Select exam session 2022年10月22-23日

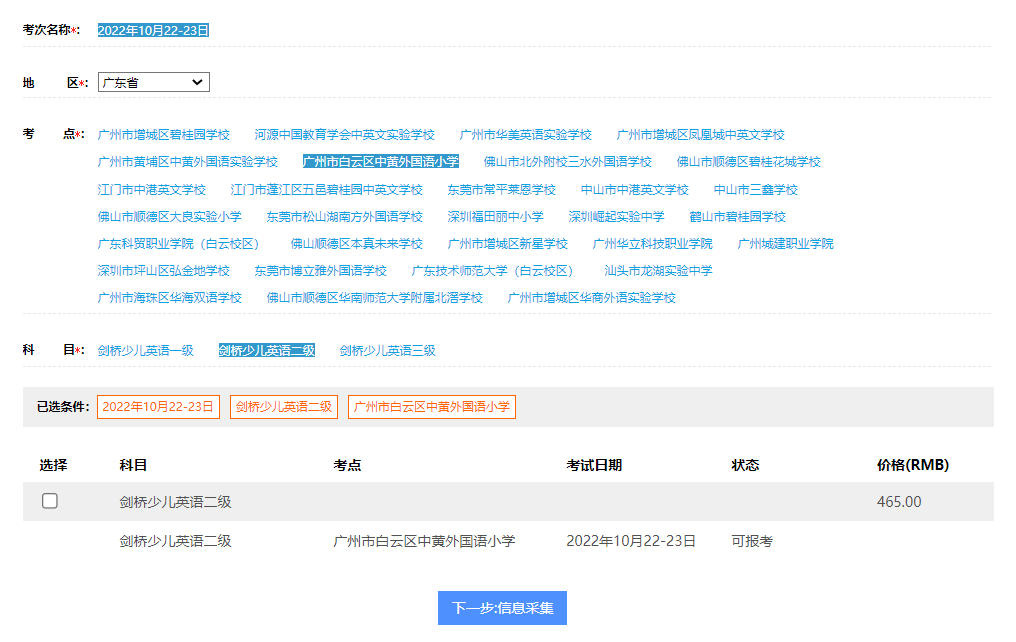(x=153, y=30)
